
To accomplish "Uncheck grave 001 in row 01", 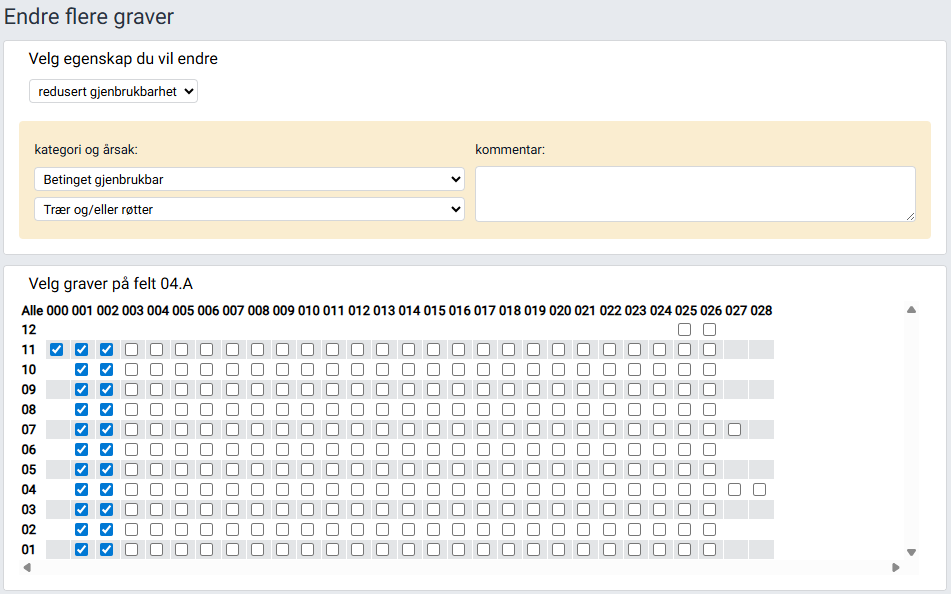I will 82,549.
